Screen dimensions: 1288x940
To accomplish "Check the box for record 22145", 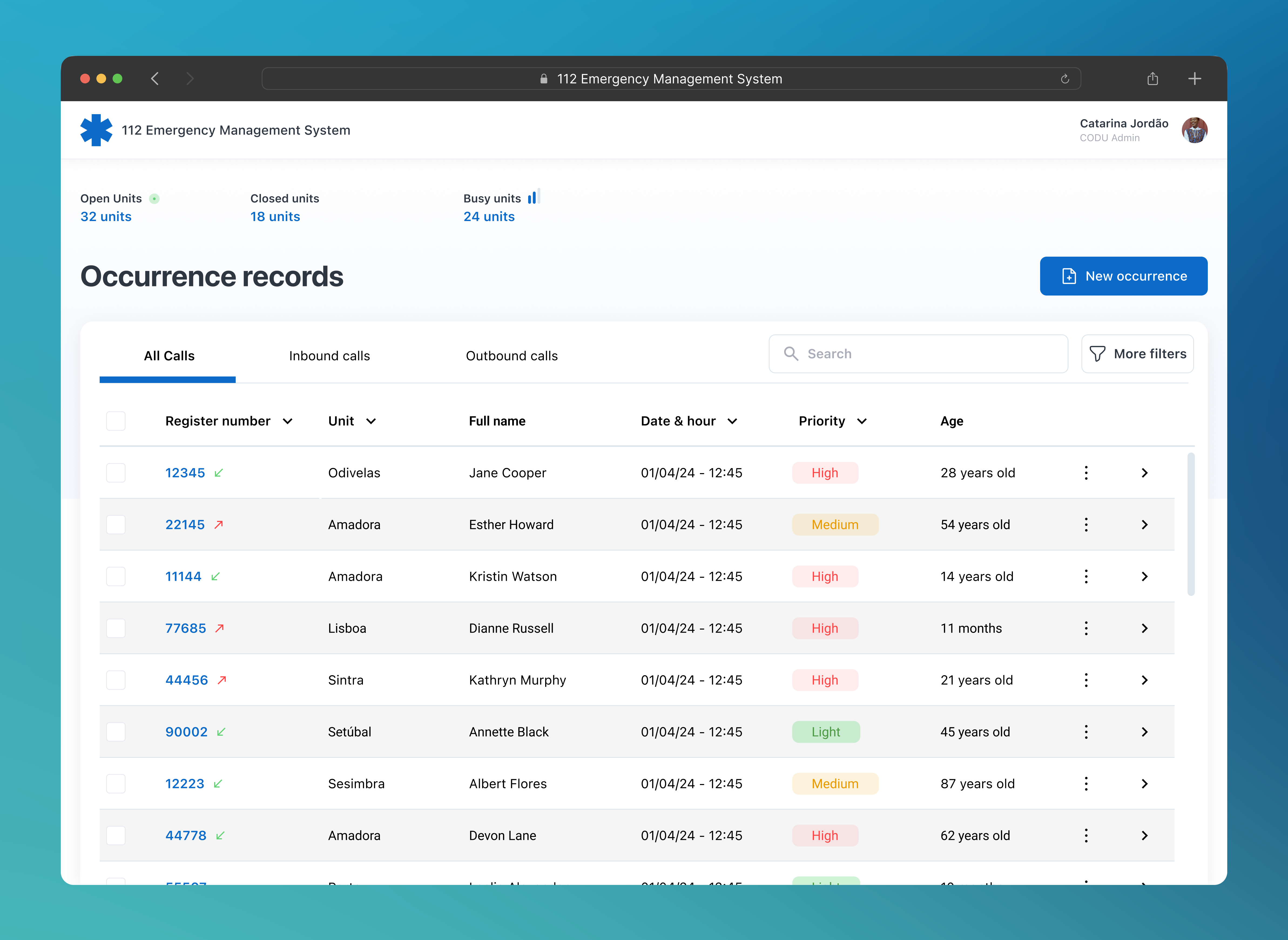I will (x=116, y=525).
